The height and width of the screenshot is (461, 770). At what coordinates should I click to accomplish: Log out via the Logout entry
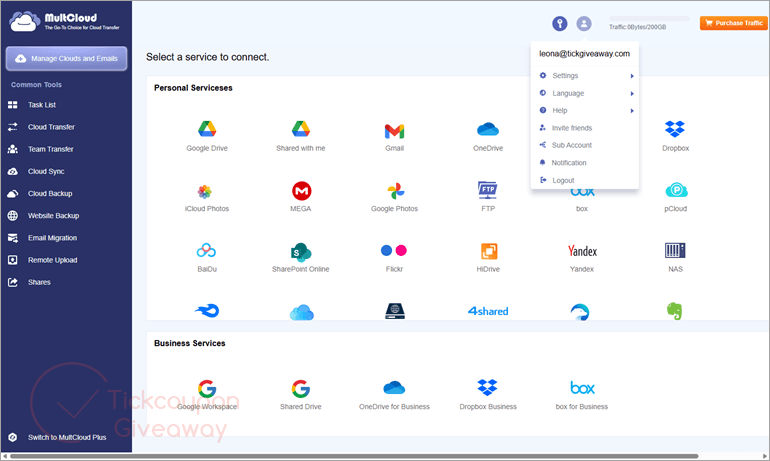tap(585, 181)
